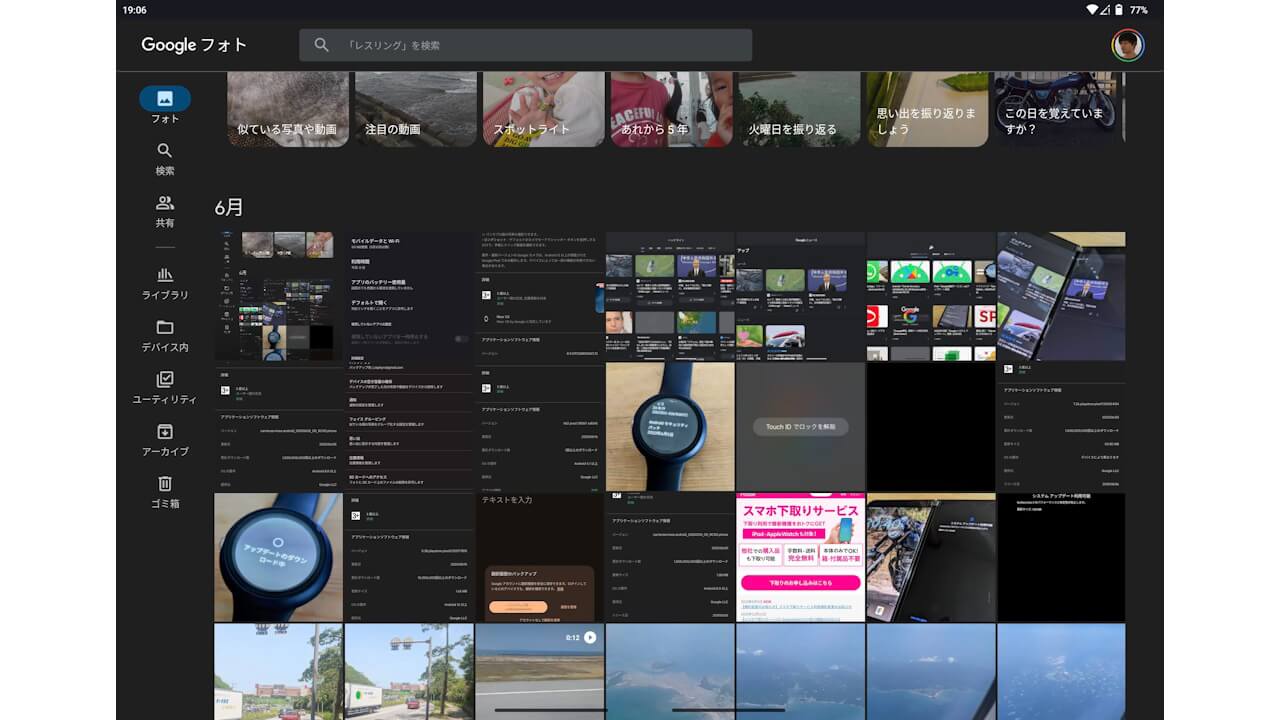Open the 思い出を振り返りましょう card

(x=928, y=109)
